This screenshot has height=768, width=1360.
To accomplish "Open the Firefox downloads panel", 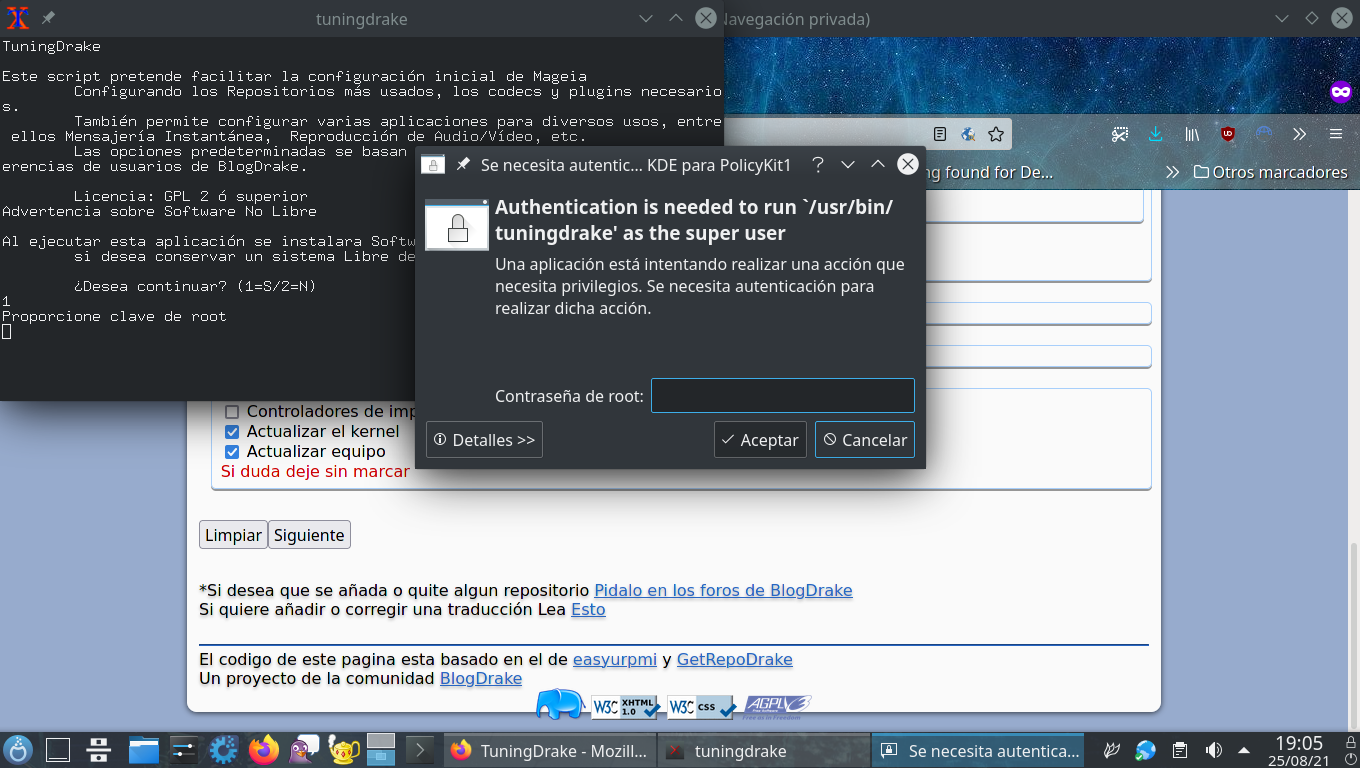I will pyautogui.click(x=1156, y=134).
